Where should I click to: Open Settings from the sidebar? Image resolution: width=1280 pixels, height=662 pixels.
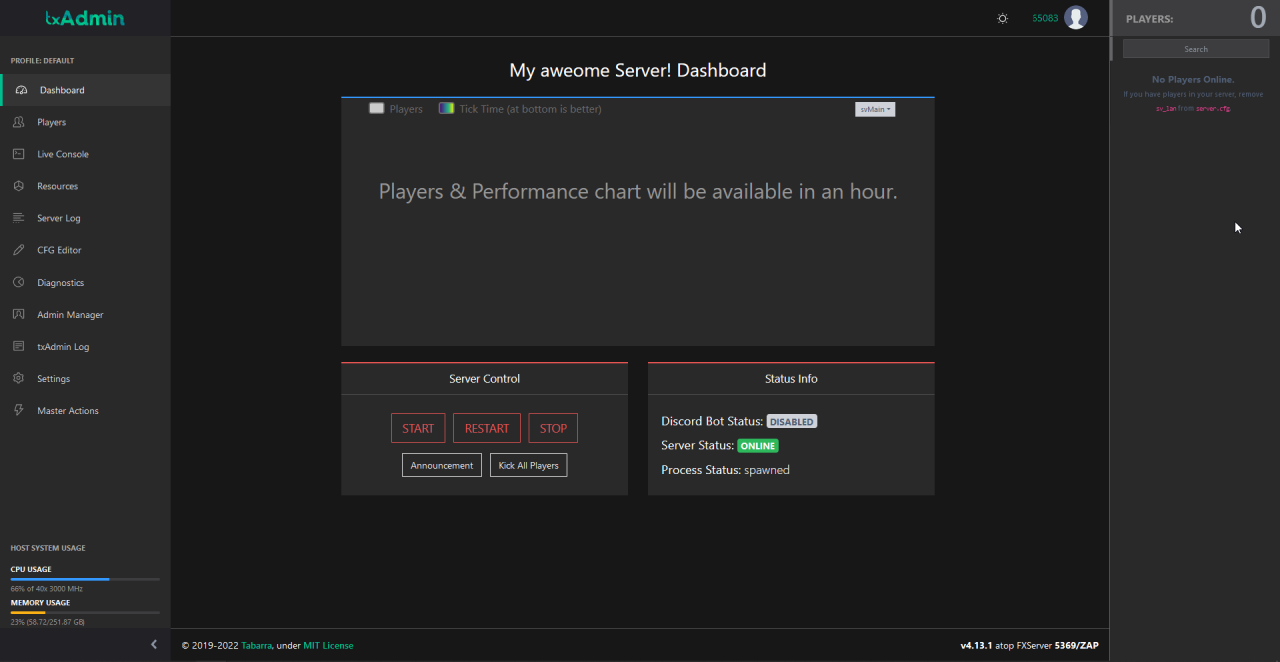coord(85,378)
